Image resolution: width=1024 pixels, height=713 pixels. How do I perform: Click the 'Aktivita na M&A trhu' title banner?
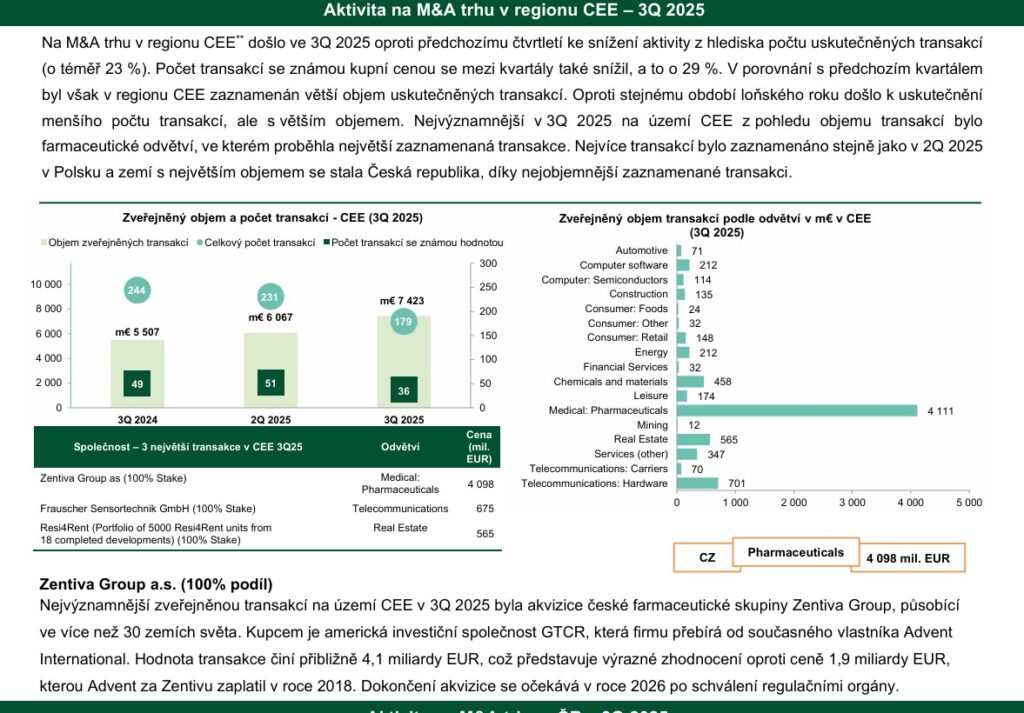click(512, 11)
